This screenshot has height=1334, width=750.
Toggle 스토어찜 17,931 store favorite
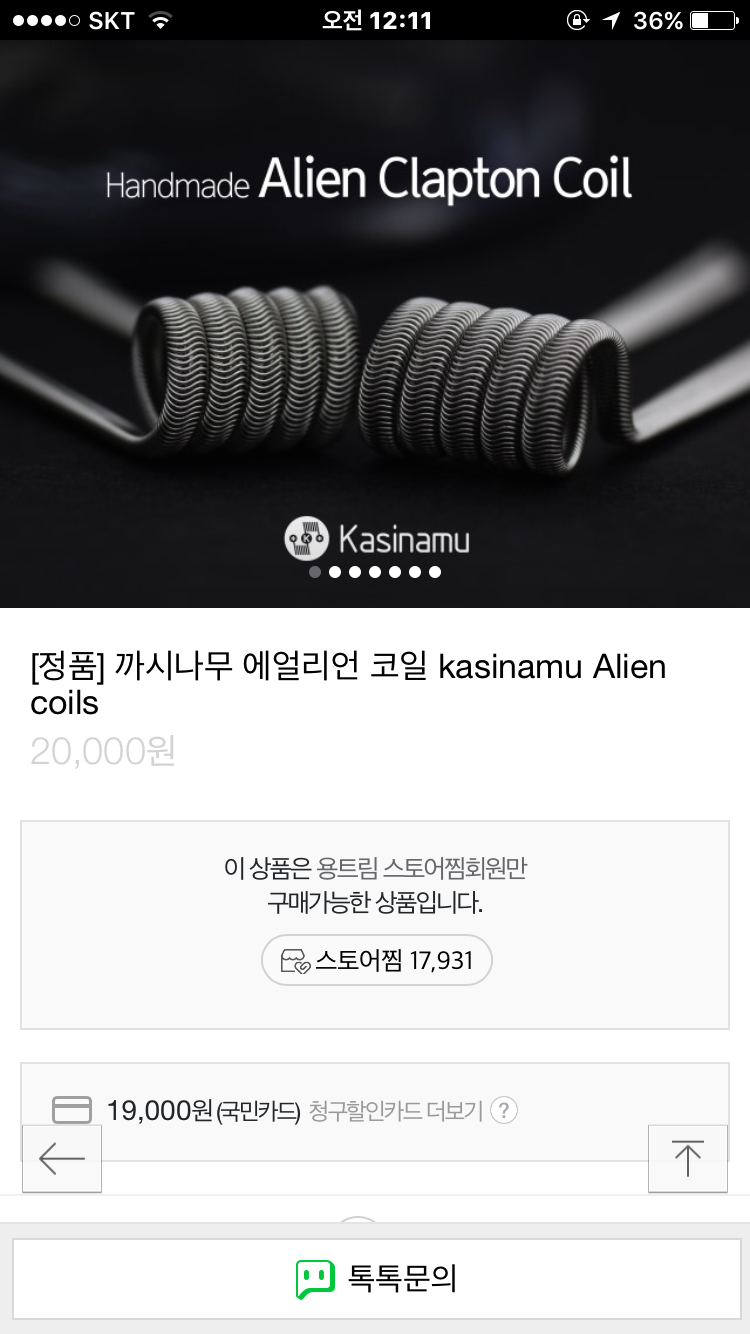(377, 961)
